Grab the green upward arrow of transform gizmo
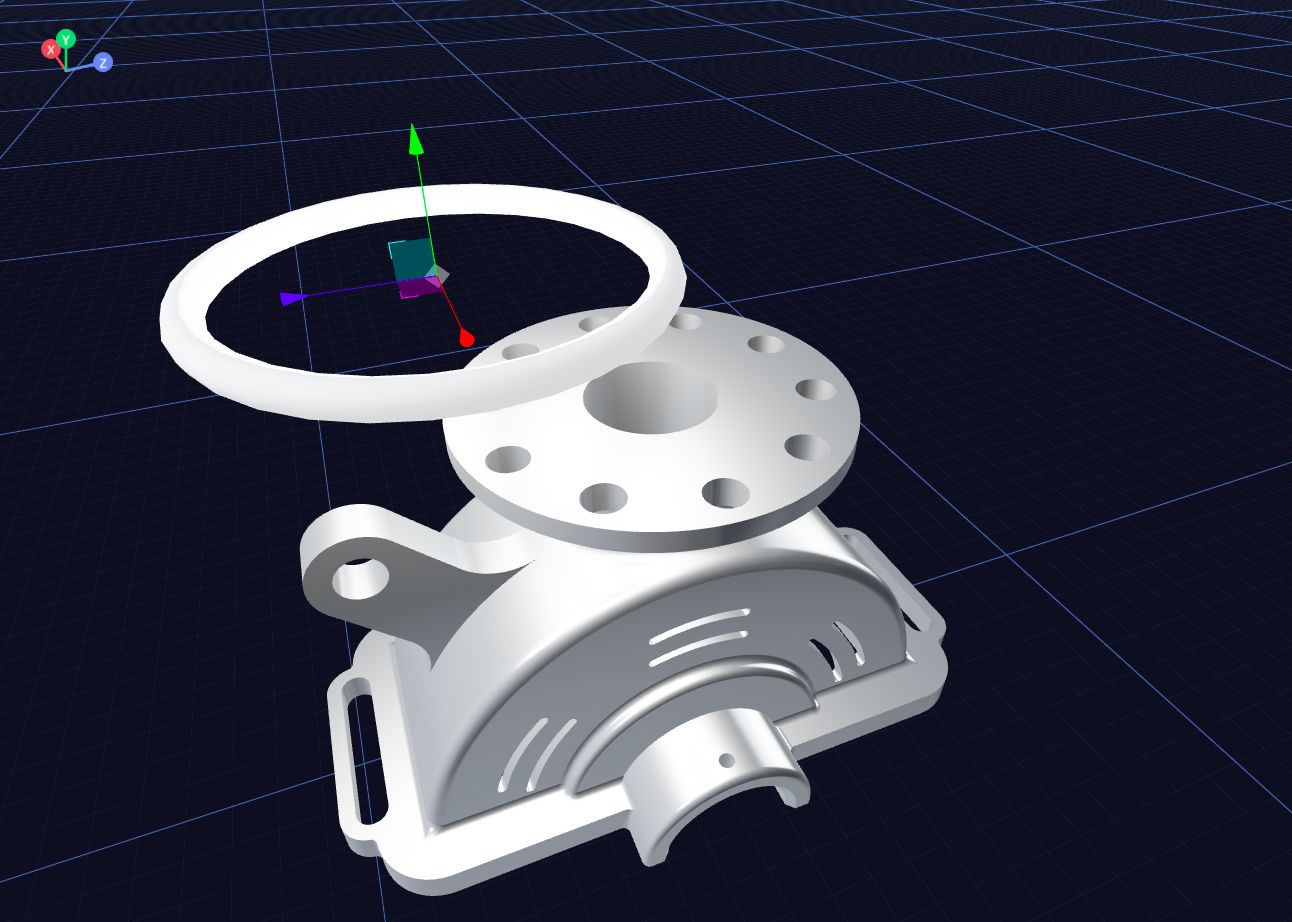 [417, 139]
